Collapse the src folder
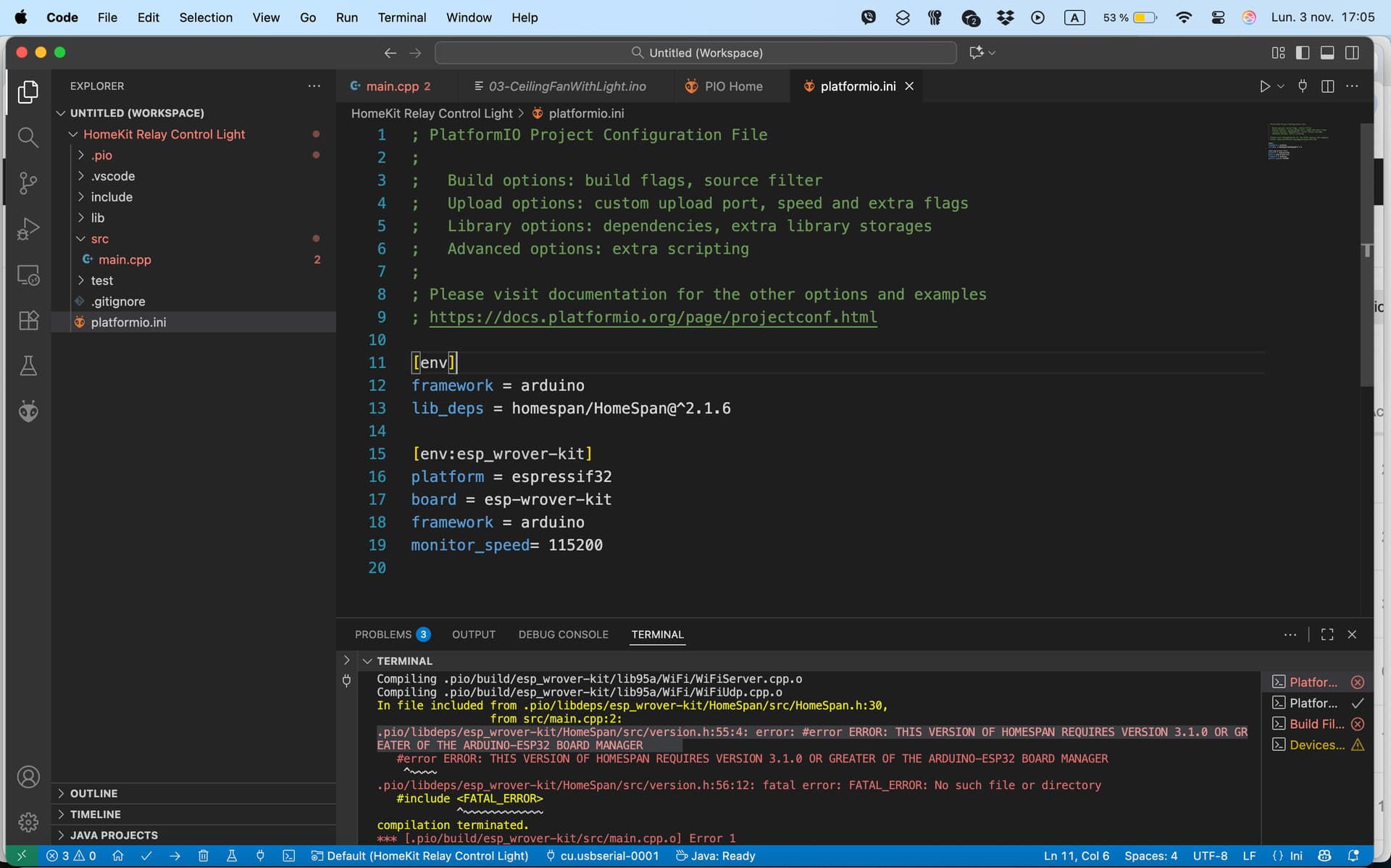The width and height of the screenshot is (1391, 868). pyautogui.click(x=99, y=239)
